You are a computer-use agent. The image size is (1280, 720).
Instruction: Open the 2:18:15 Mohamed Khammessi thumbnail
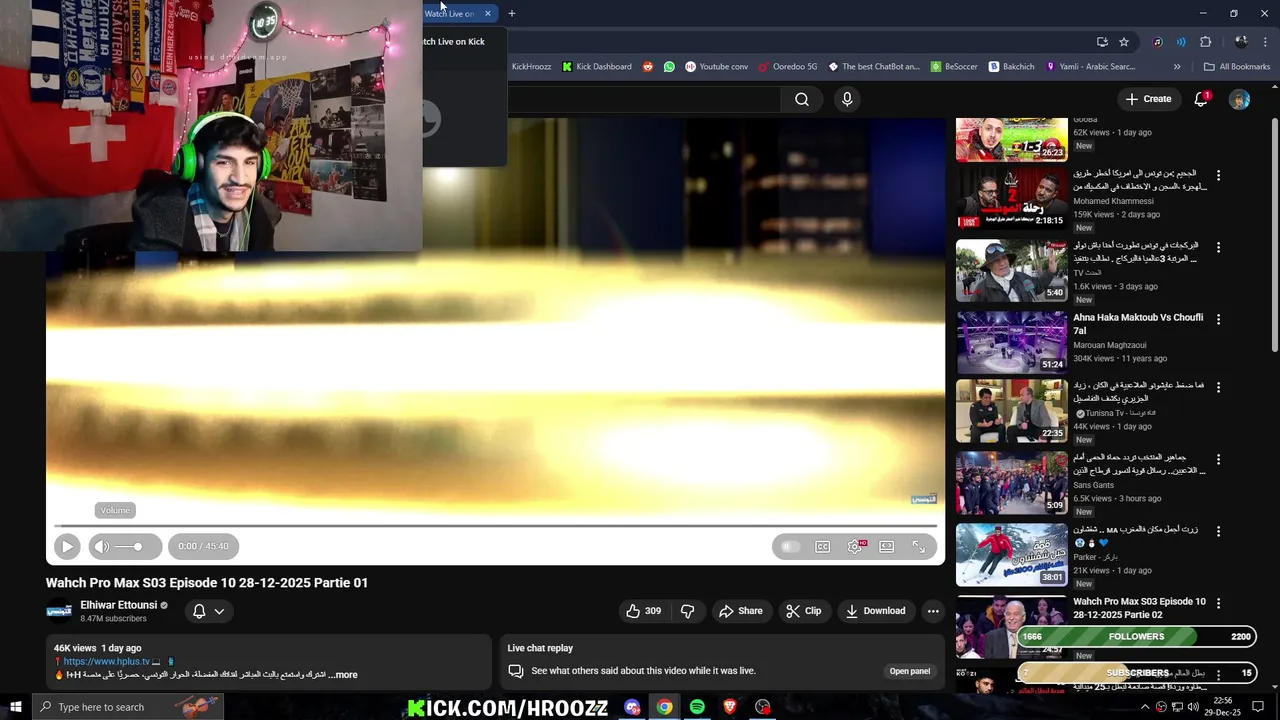tap(1011, 198)
